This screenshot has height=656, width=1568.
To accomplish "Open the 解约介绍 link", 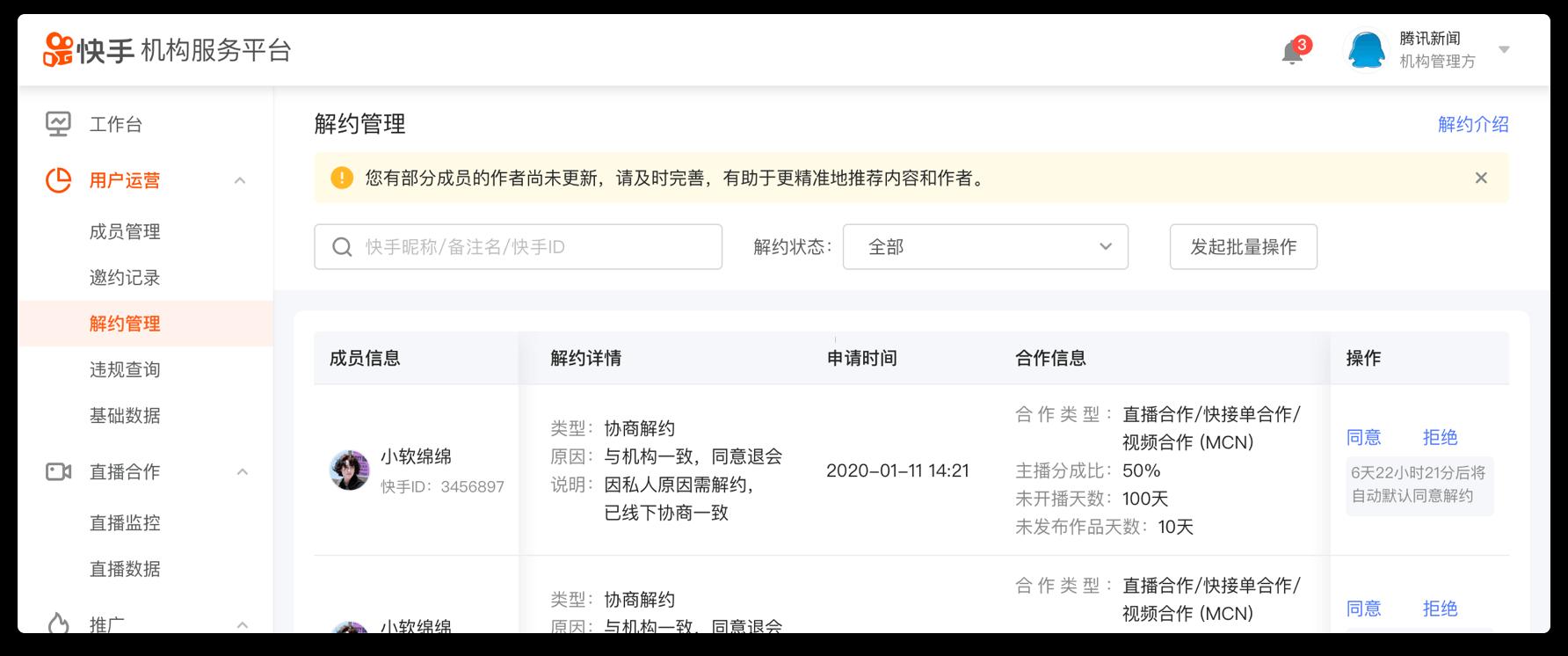I will (1473, 125).
